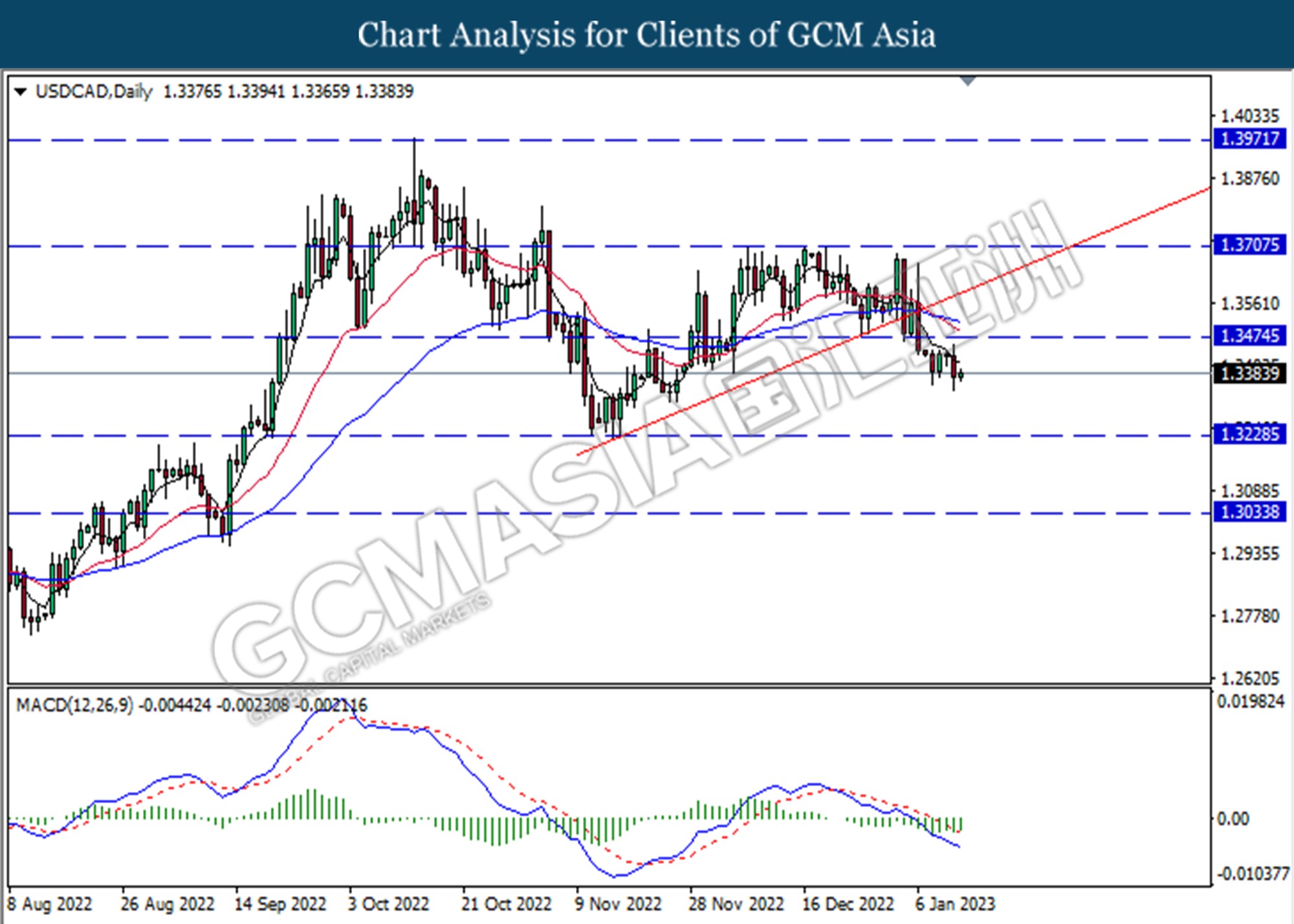
Task: Click the MACD scale value 0.019824
Action: pyautogui.click(x=1251, y=701)
